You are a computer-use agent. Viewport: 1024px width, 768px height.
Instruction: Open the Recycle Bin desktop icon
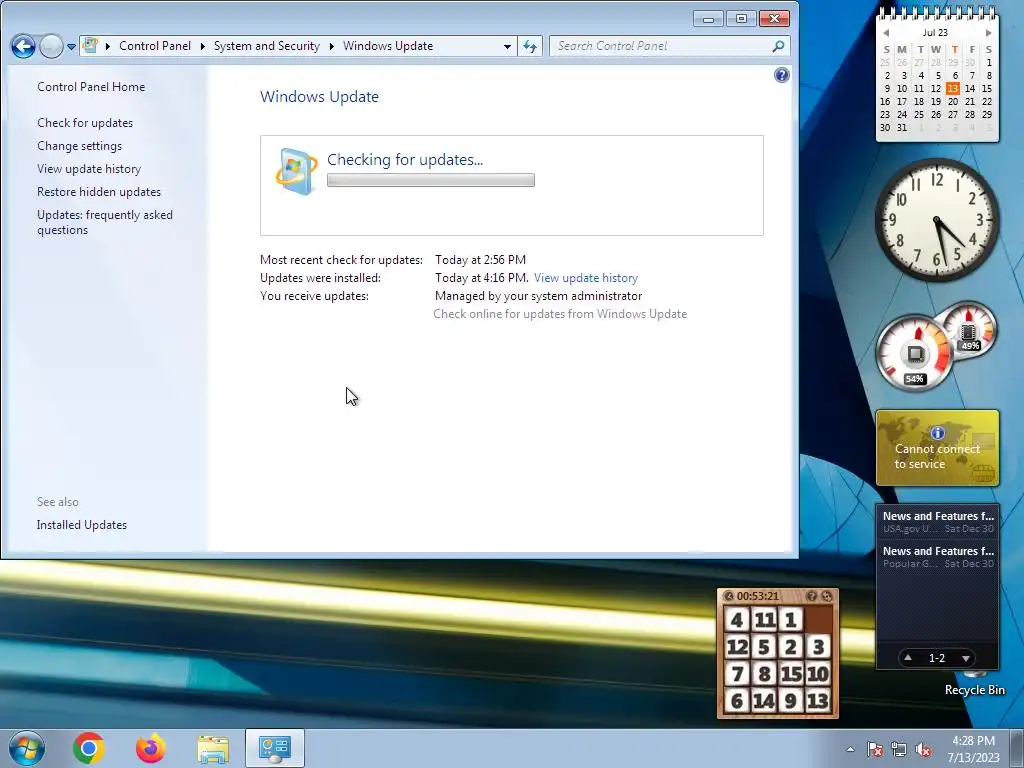coord(974,684)
